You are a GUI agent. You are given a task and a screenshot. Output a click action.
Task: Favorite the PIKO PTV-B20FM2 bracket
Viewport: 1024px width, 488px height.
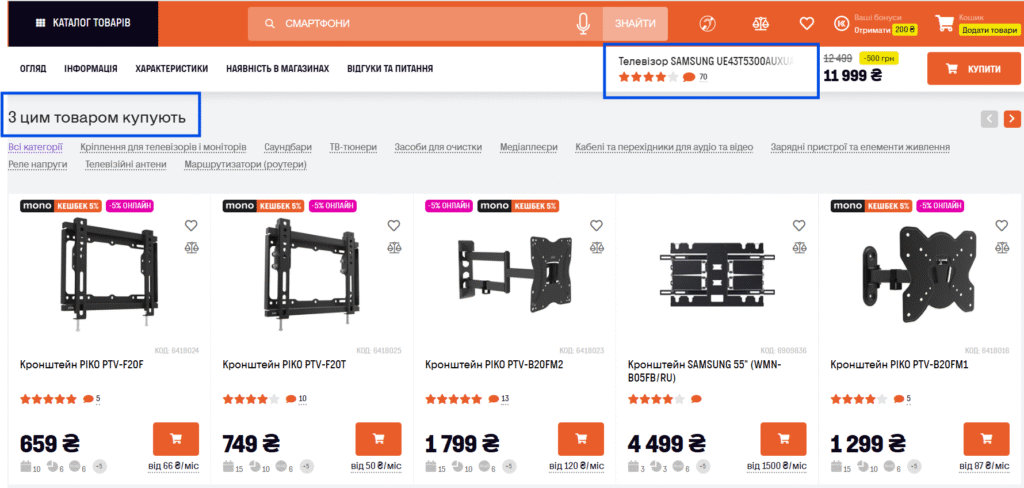[x=596, y=225]
